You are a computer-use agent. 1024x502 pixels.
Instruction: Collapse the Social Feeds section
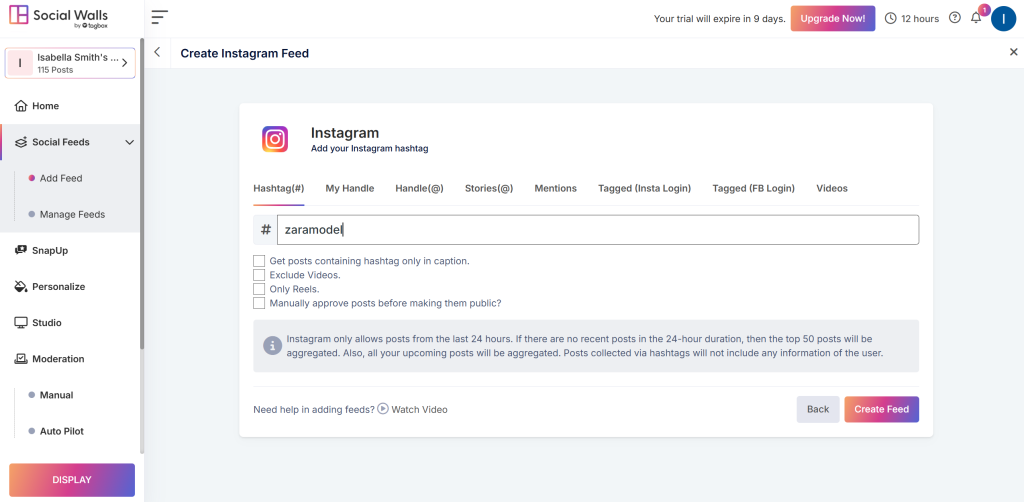pos(129,142)
